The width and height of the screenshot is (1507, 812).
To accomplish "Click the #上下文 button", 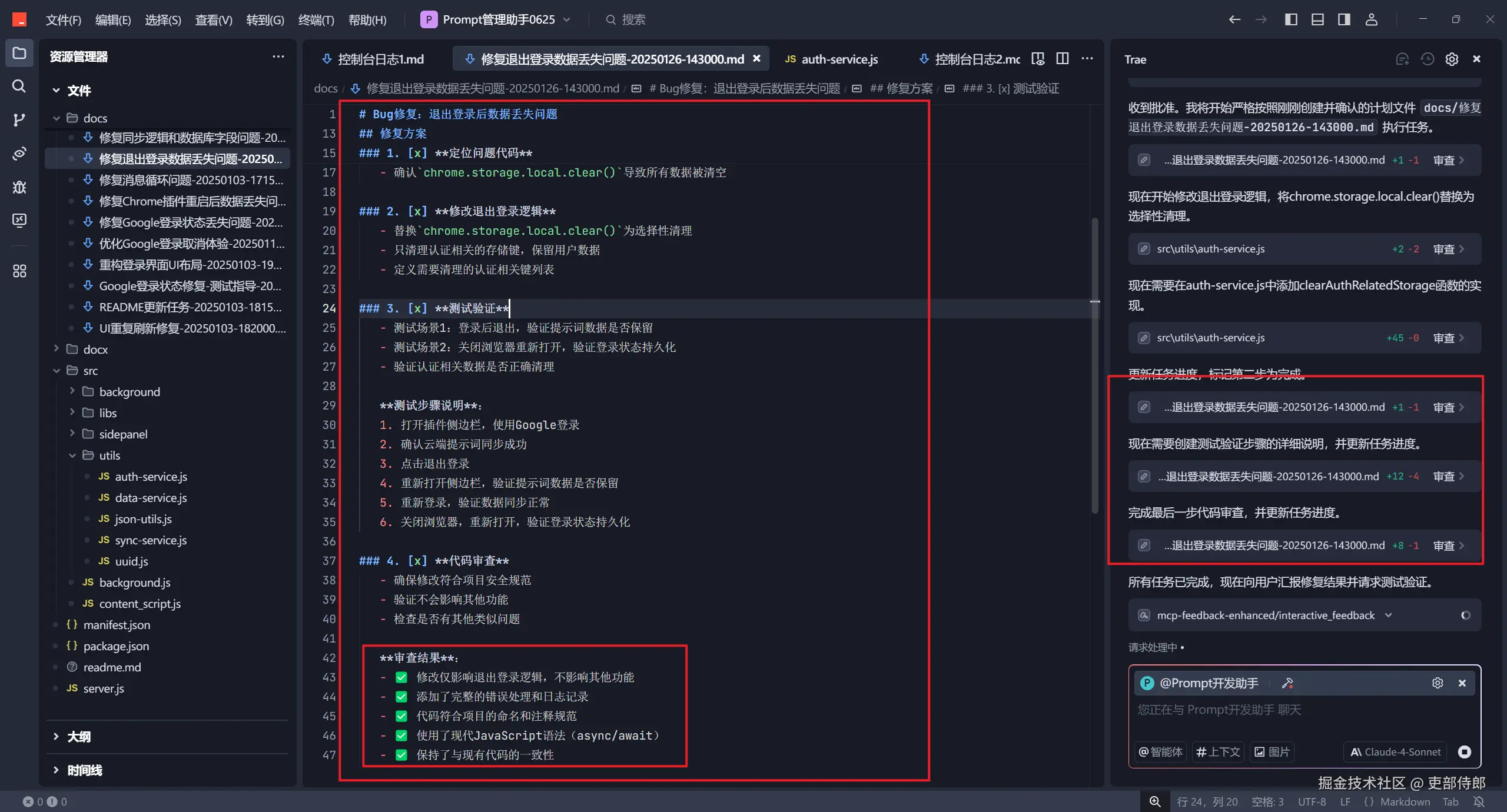I will [x=1218, y=751].
